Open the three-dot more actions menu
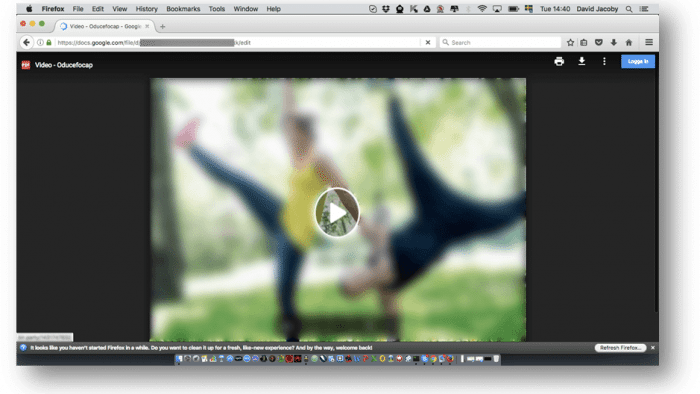The image size is (700, 394). pos(604,62)
